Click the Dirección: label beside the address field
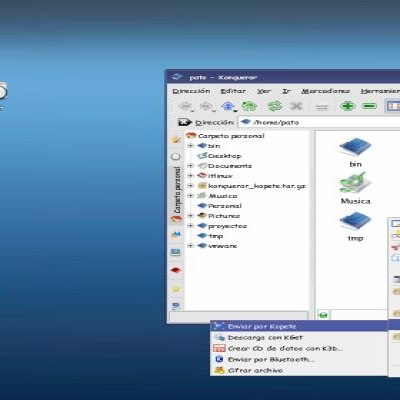The height and width of the screenshot is (400, 400). tap(214, 122)
